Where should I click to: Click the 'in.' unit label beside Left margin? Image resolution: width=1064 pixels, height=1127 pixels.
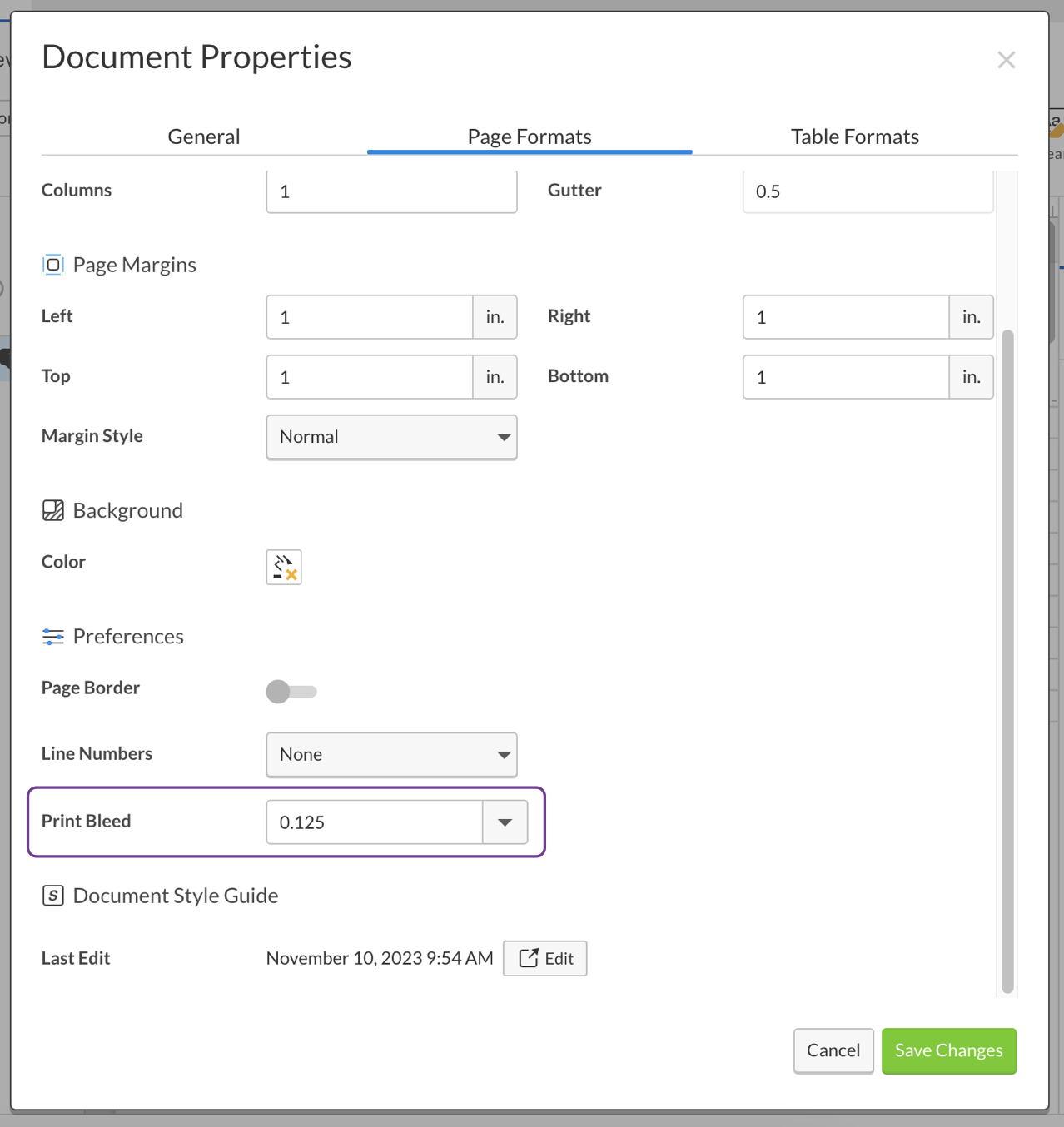click(x=495, y=317)
